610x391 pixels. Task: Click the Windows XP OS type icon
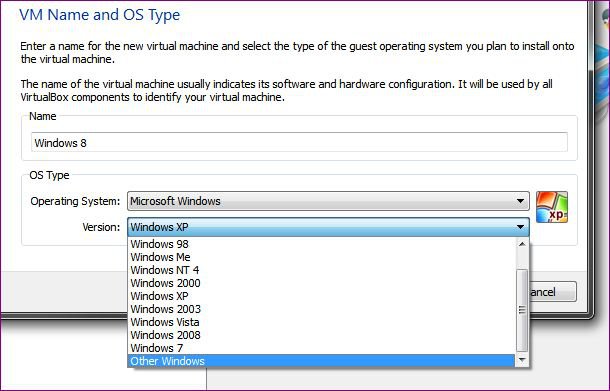click(x=552, y=207)
